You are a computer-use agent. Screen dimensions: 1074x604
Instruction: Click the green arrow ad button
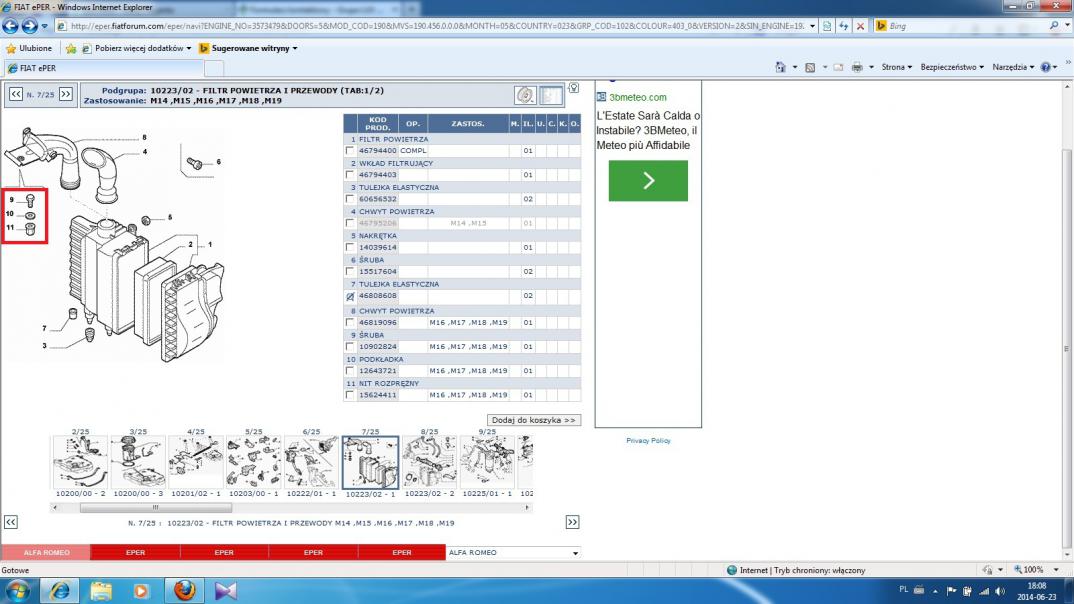648,181
